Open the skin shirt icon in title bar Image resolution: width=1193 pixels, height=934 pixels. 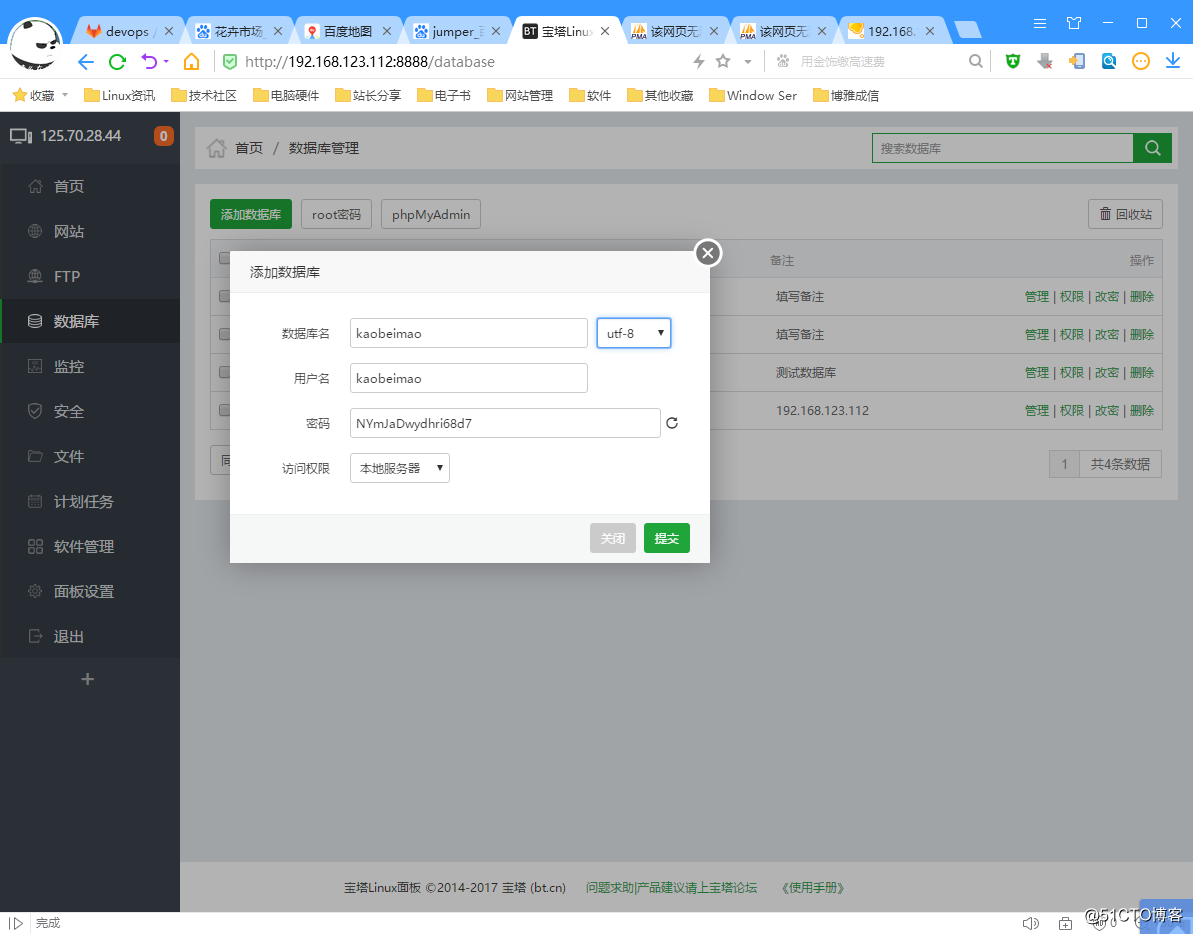1074,23
